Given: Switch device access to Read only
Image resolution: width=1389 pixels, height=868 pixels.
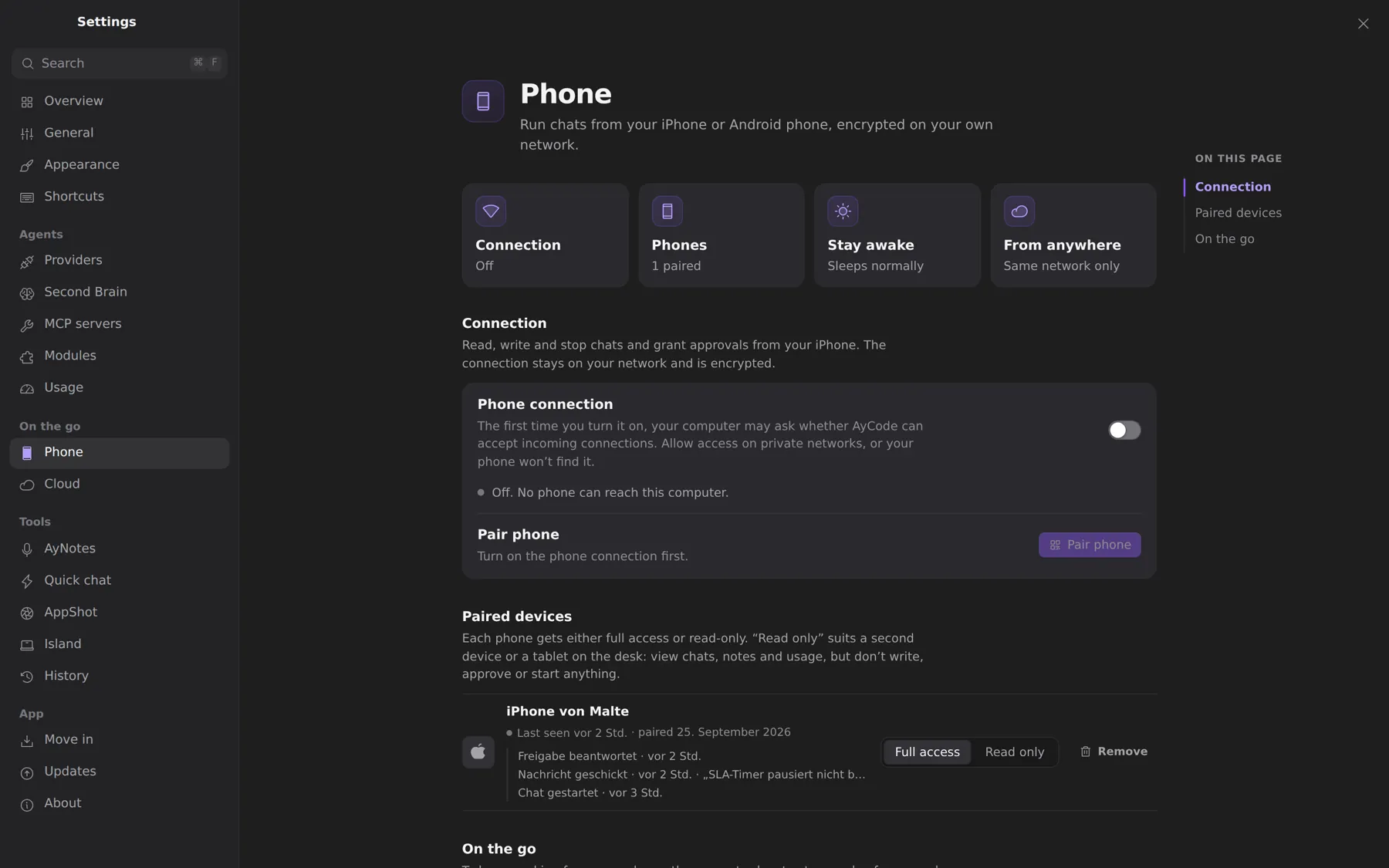Looking at the screenshot, I should [1014, 751].
